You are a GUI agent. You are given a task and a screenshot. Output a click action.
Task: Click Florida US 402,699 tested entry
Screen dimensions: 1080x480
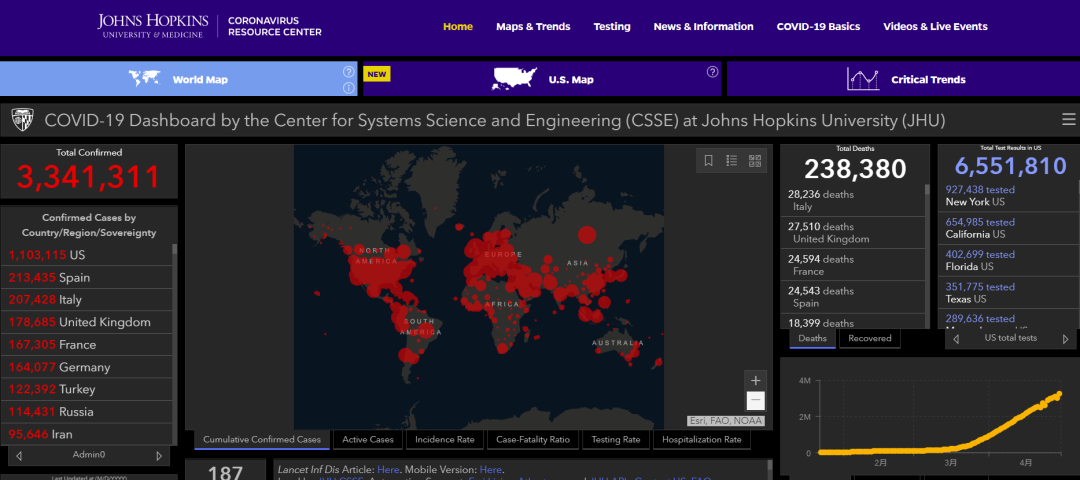(x=1008, y=260)
